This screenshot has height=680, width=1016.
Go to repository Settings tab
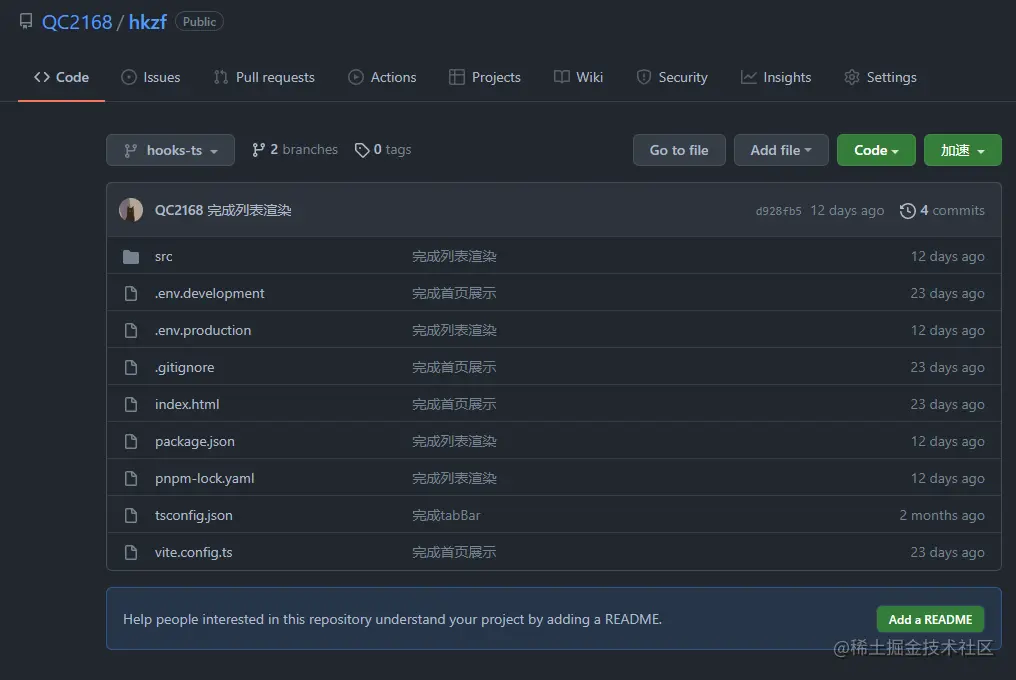(881, 77)
